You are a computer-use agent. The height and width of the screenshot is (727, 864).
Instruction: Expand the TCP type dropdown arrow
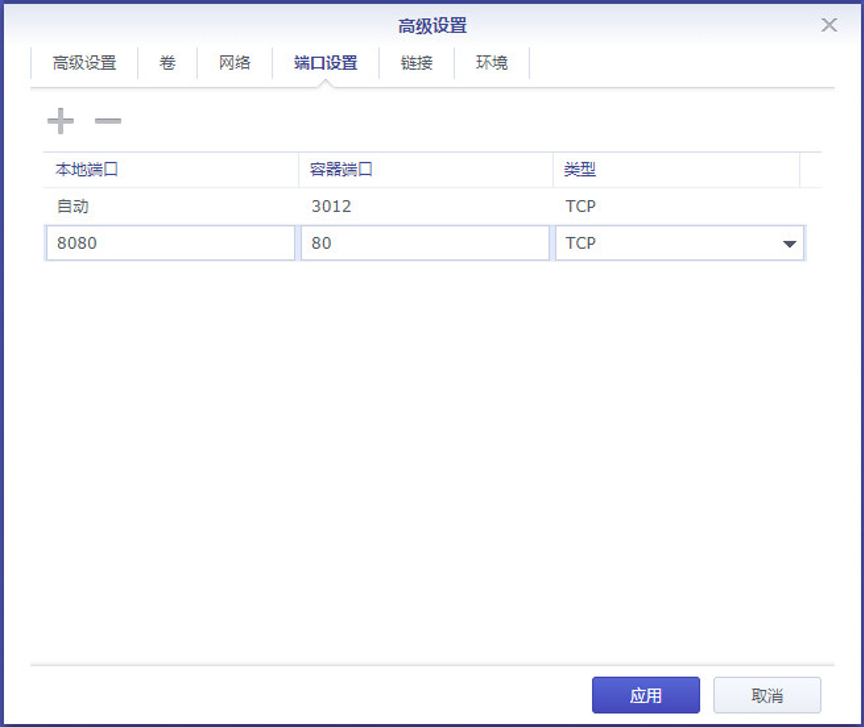(789, 244)
